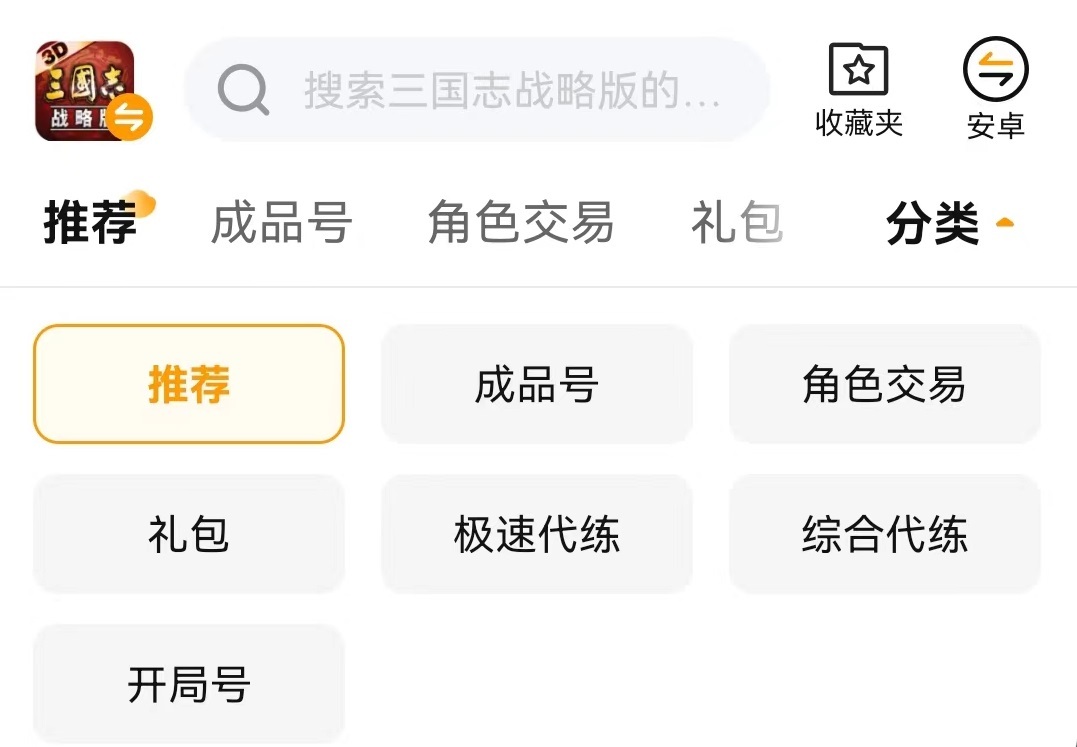1077x747 pixels.
Task: Click the 分类 dropdown label
Action: [932, 224]
